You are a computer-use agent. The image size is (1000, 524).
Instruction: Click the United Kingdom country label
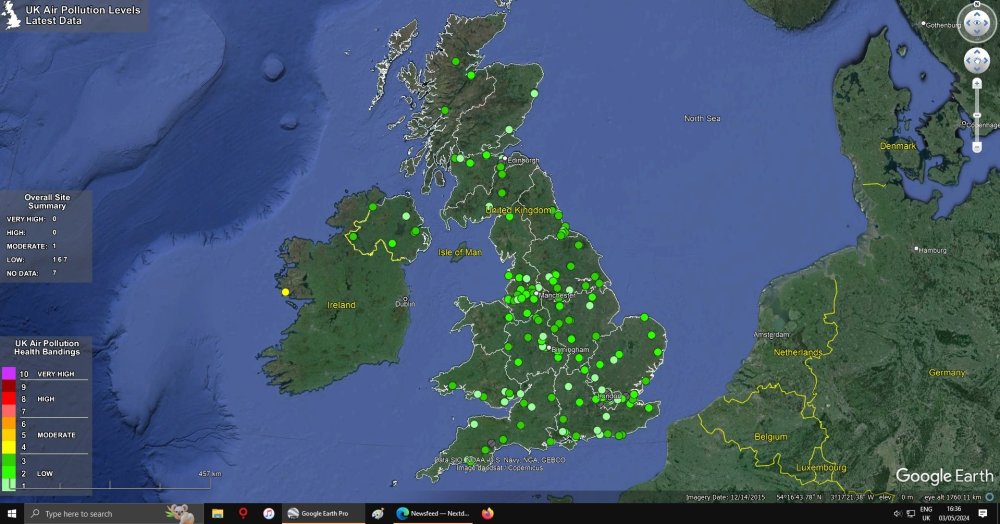(518, 210)
